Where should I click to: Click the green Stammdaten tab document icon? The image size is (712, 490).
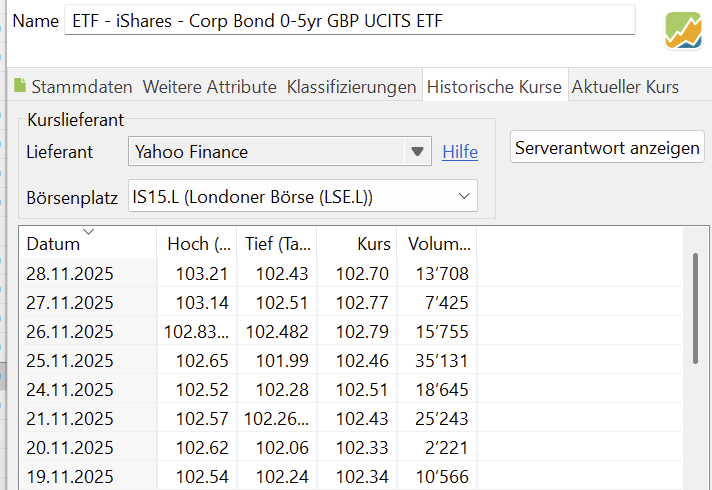tap(19, 87)
